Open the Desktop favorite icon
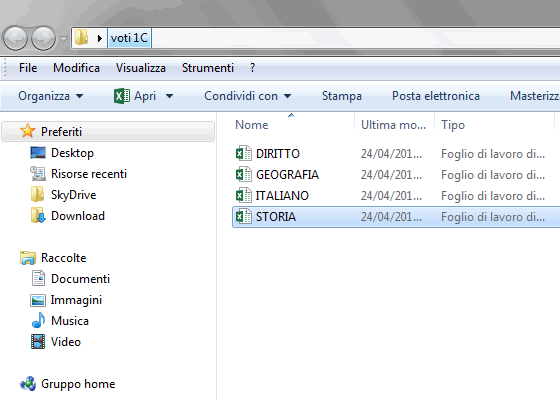This screenshot has height=400, width=560. click(38, 153)
